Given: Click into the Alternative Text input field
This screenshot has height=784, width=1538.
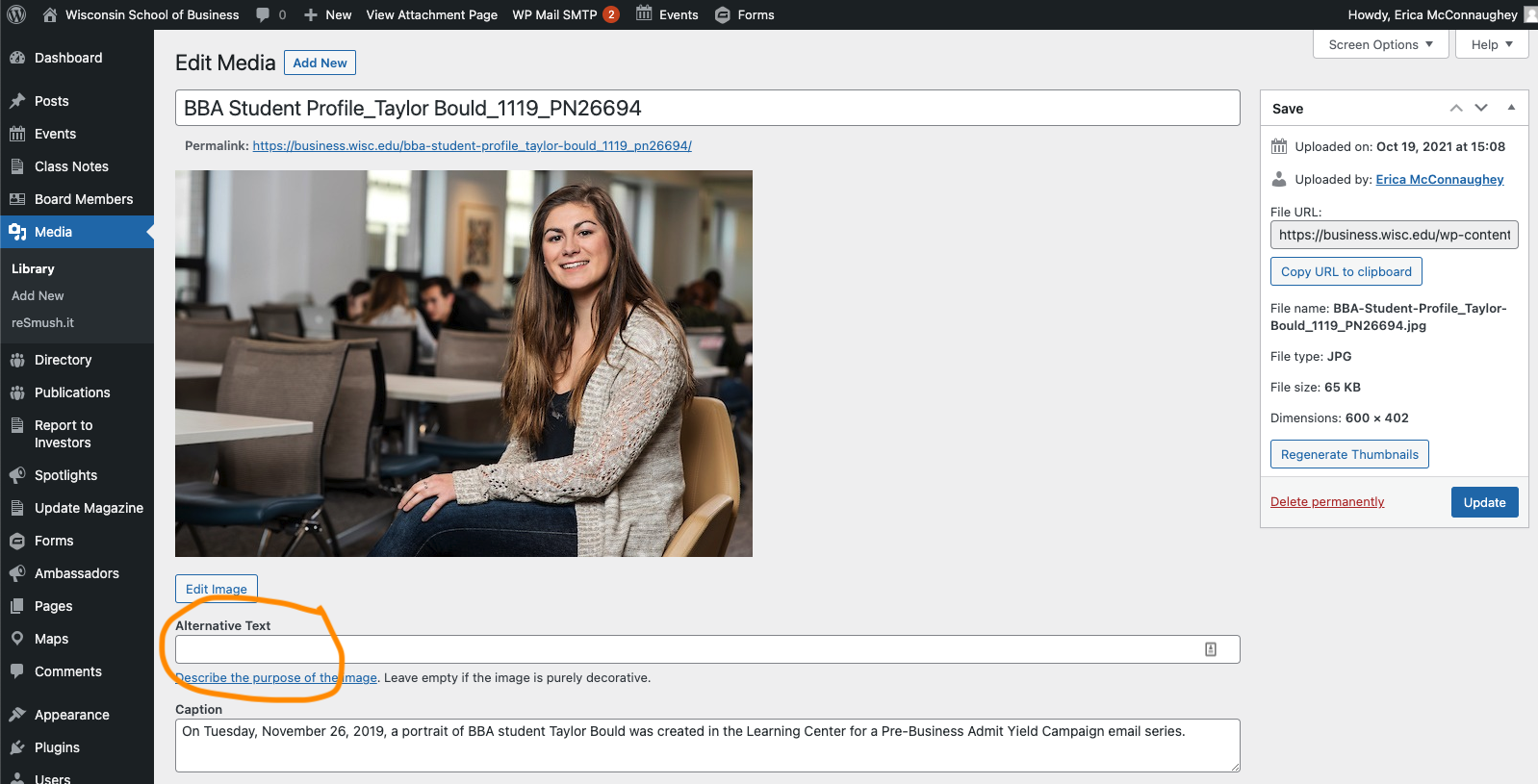Looking at the screenshot, I should (683, 649).
